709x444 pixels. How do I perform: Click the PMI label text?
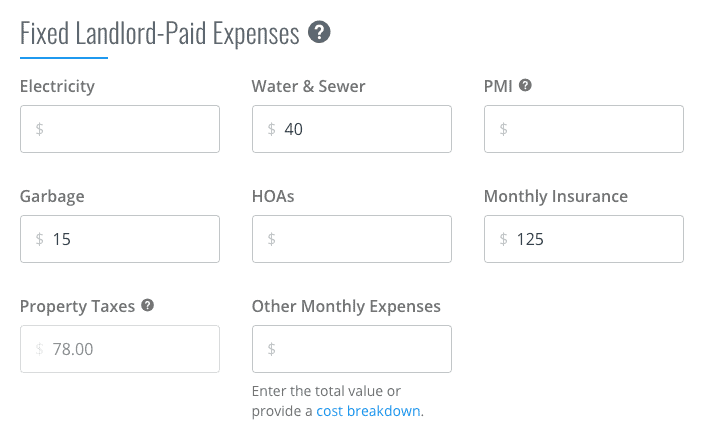point(498,86)
